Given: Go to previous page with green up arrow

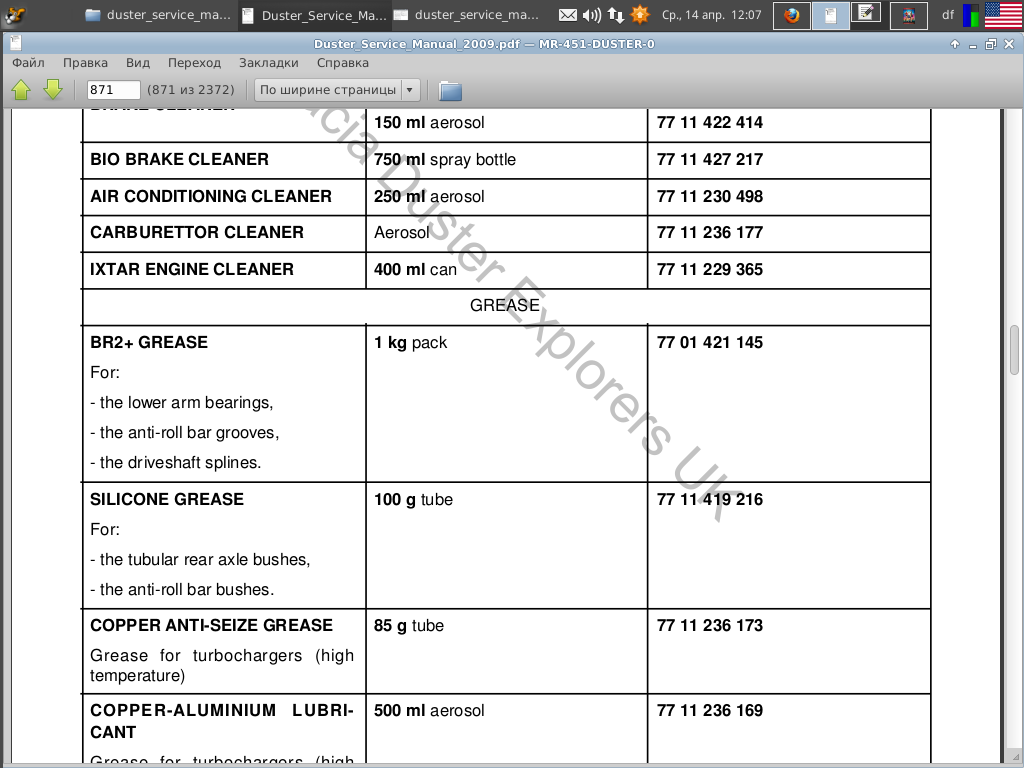Looking at the screenshot, I should (x=22, y=89).
